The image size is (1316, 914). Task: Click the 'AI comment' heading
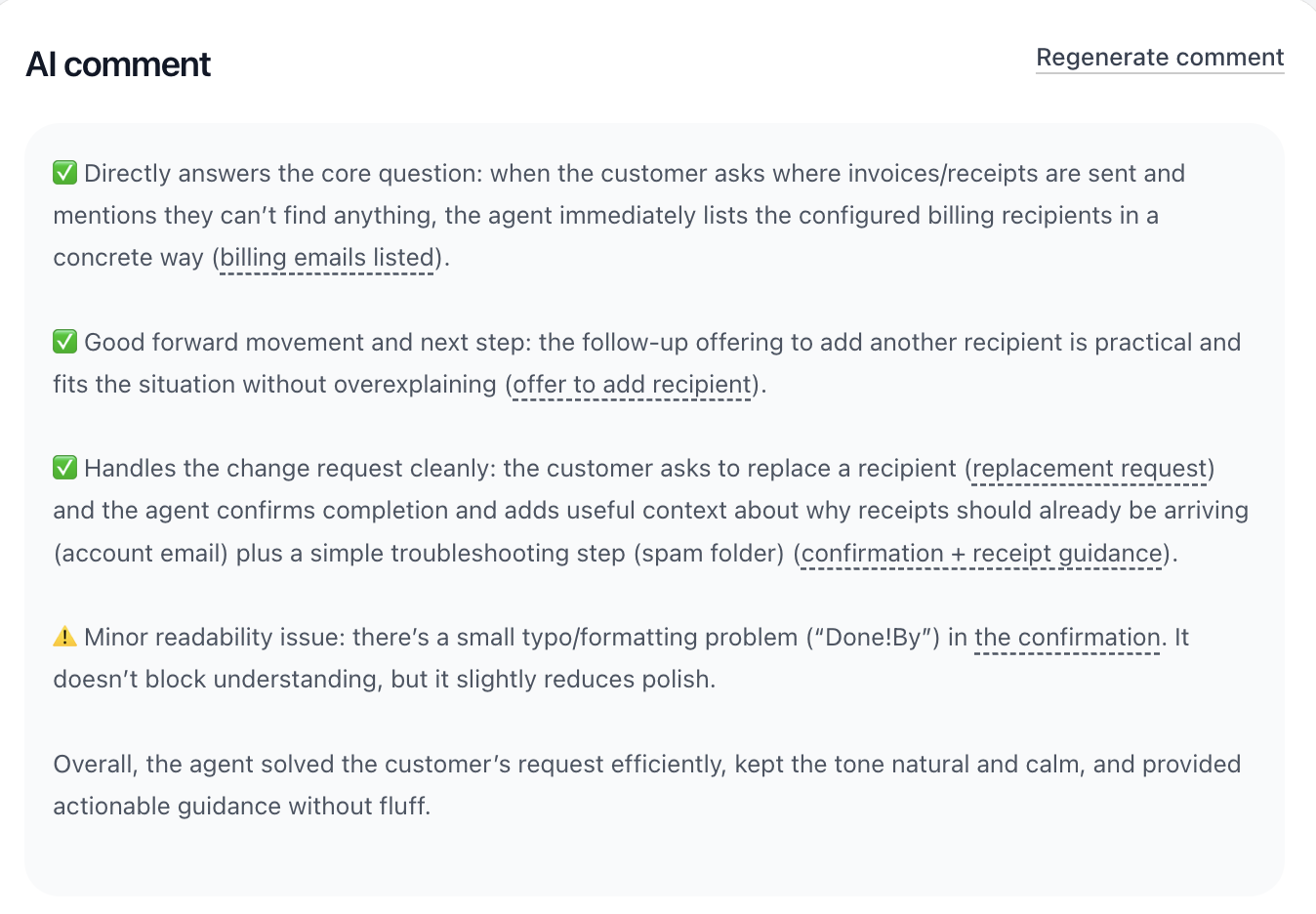click(x=118, y=64)
